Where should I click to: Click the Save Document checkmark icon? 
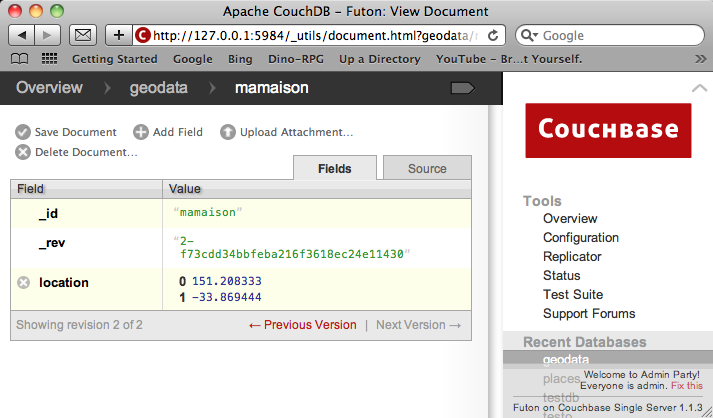click(22, 132)
